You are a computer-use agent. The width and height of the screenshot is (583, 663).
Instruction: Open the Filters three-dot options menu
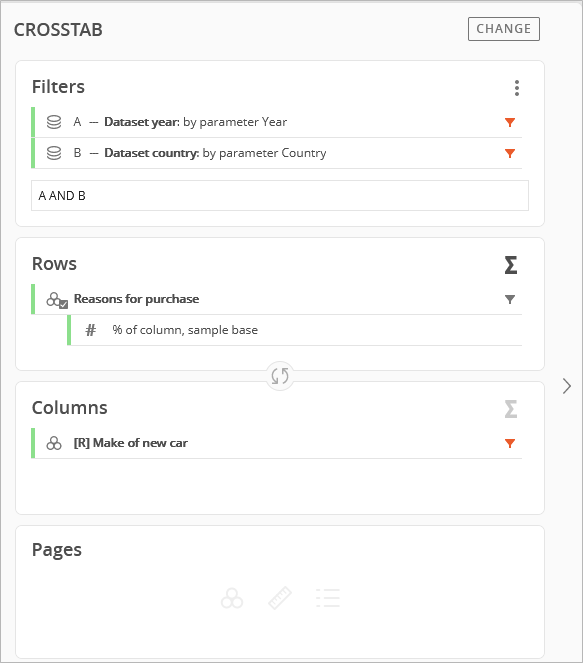pos(517,88)
